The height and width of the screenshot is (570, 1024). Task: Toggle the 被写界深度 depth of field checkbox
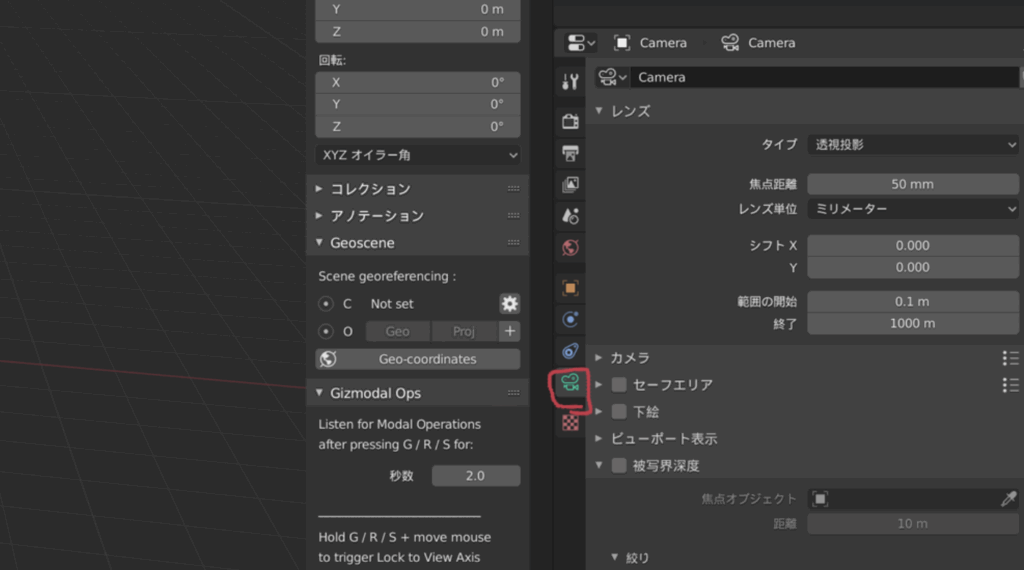point(619,466)
